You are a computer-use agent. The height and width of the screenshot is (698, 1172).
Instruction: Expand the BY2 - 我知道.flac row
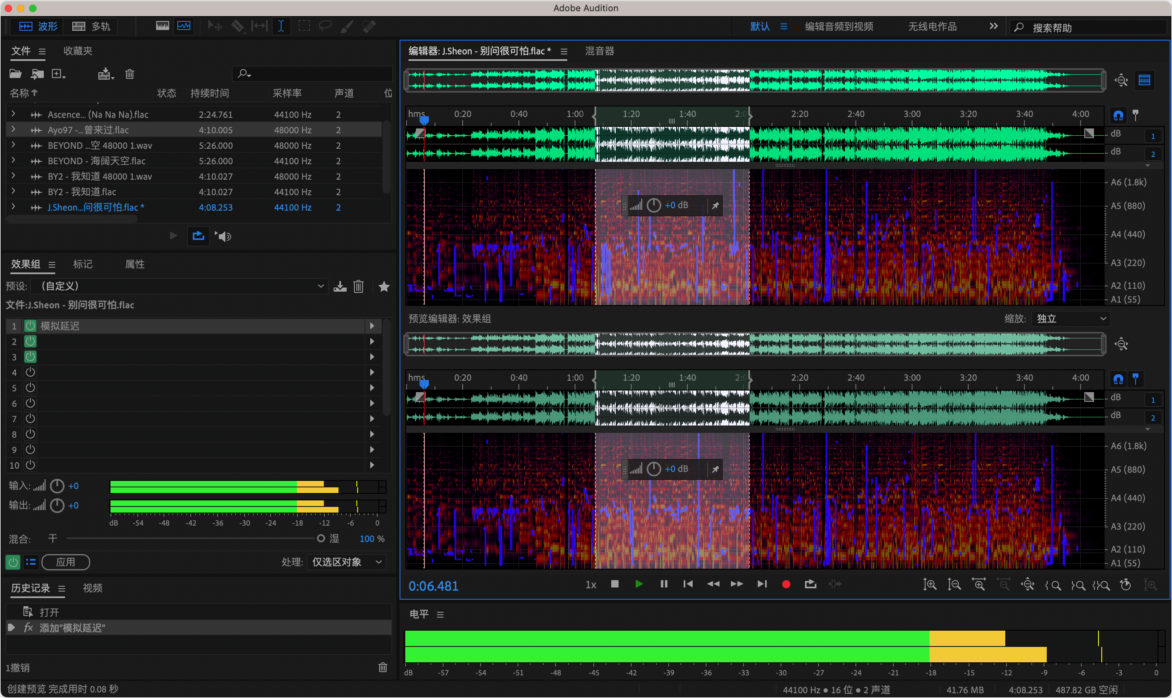coord(13,192)
